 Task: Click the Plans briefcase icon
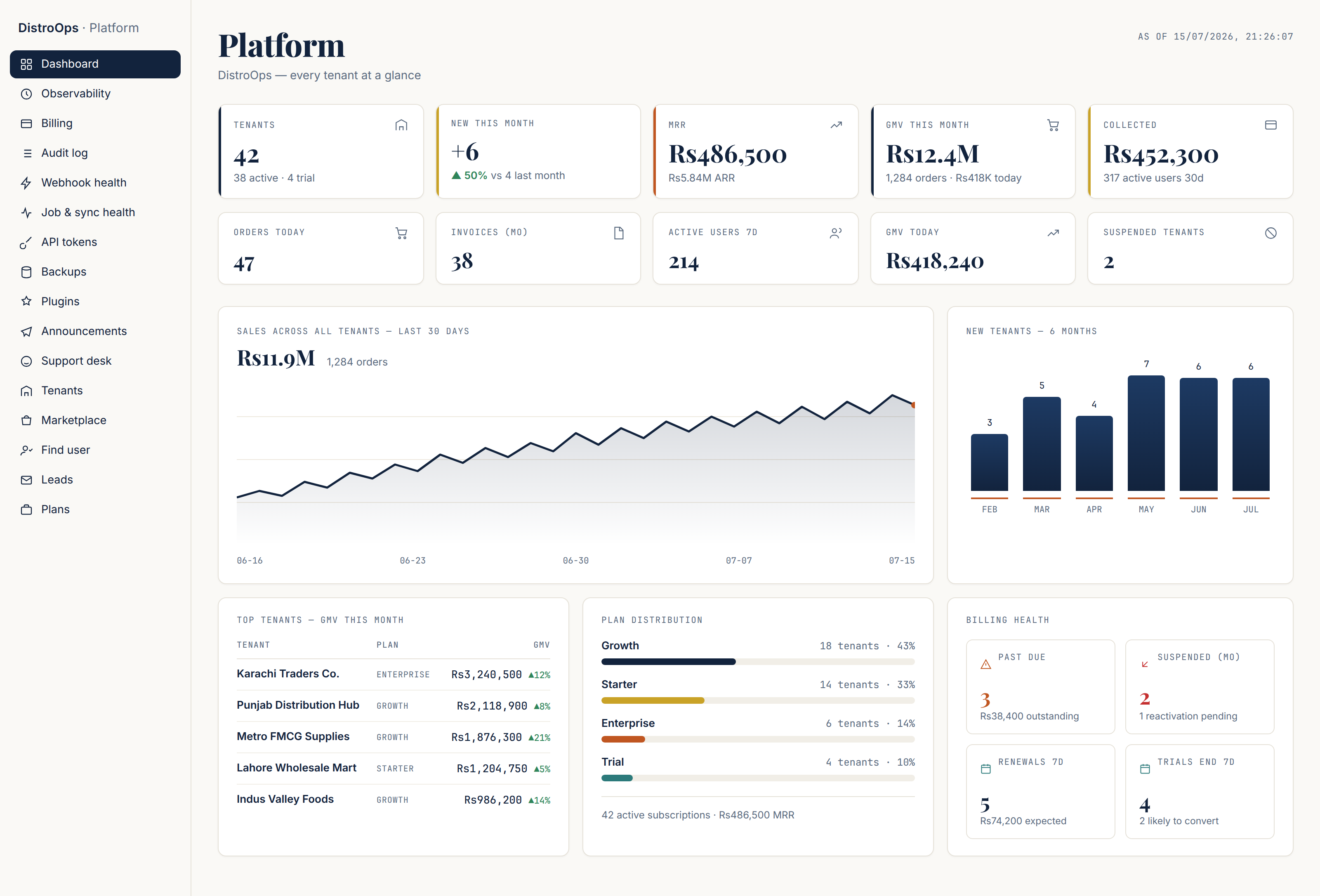[x=26, y=509]
